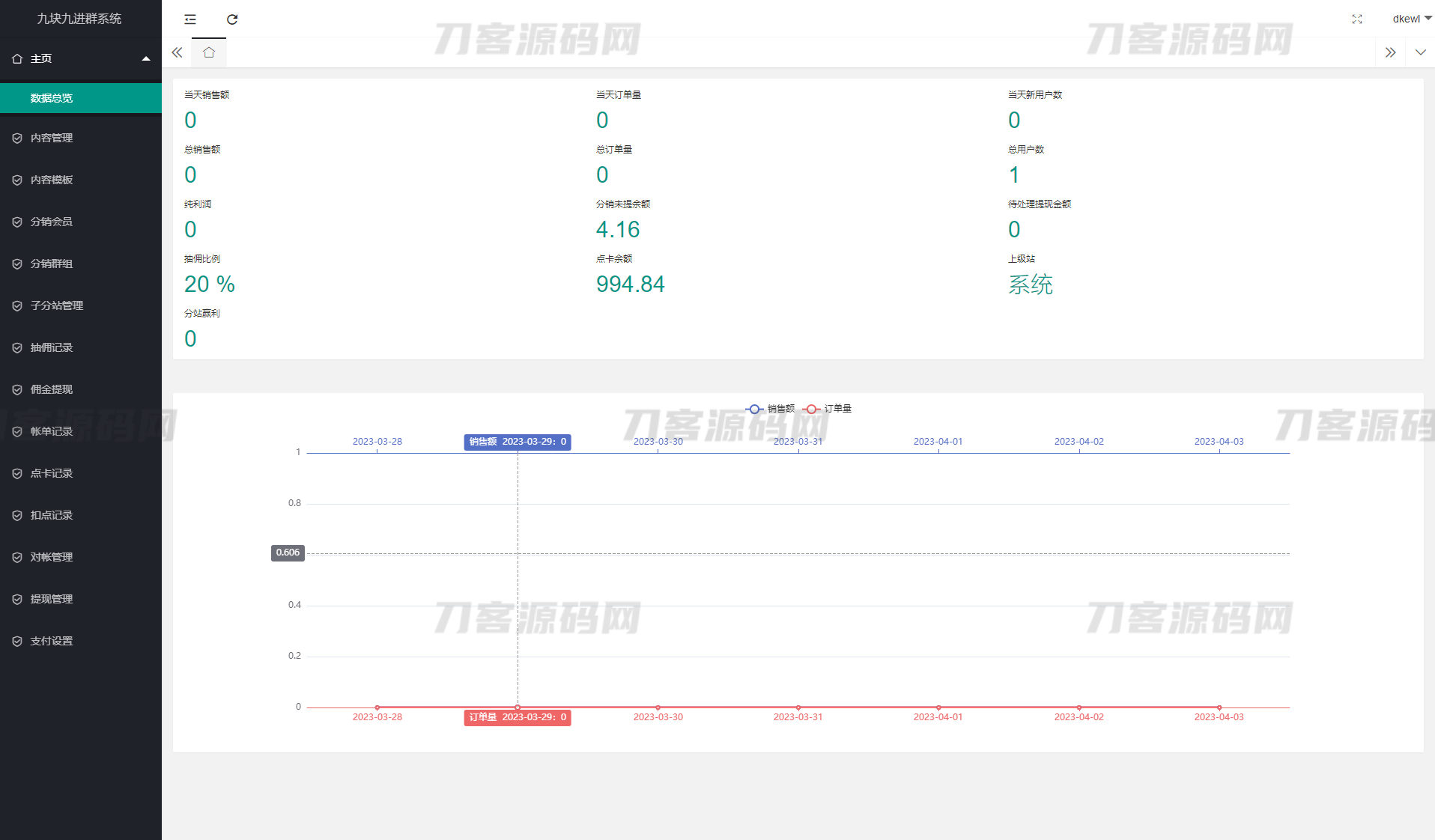Click the 2023-04-01 data point on chart

point(938,707)
